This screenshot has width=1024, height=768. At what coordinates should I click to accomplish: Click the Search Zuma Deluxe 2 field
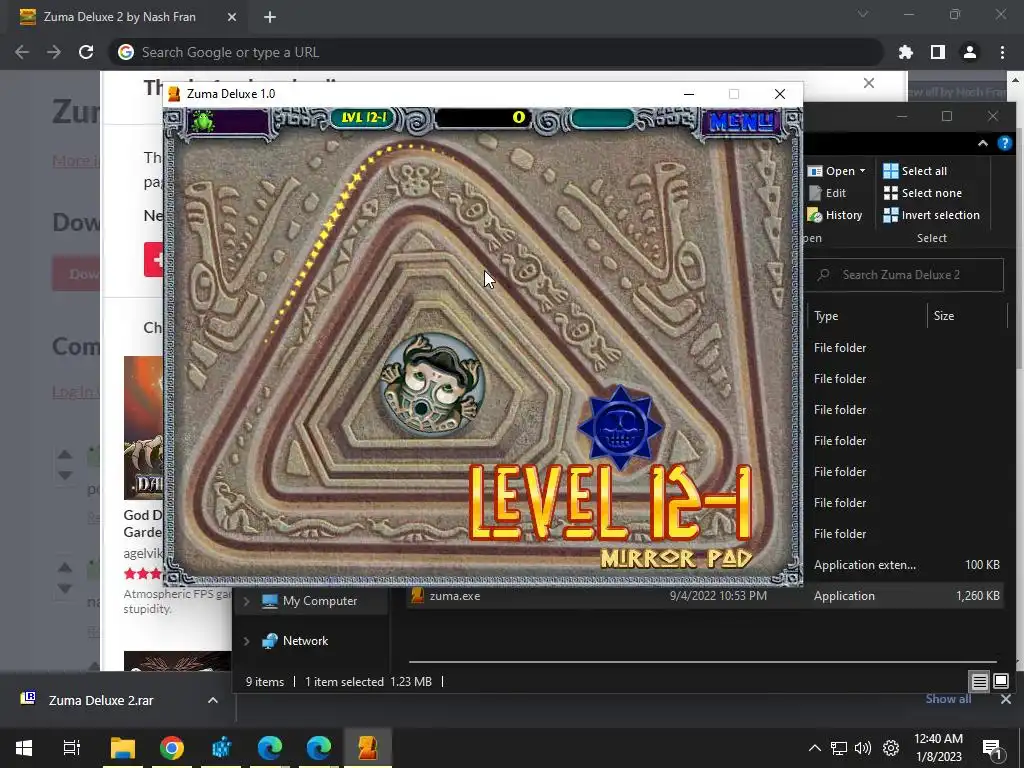(x=904, y=275)
